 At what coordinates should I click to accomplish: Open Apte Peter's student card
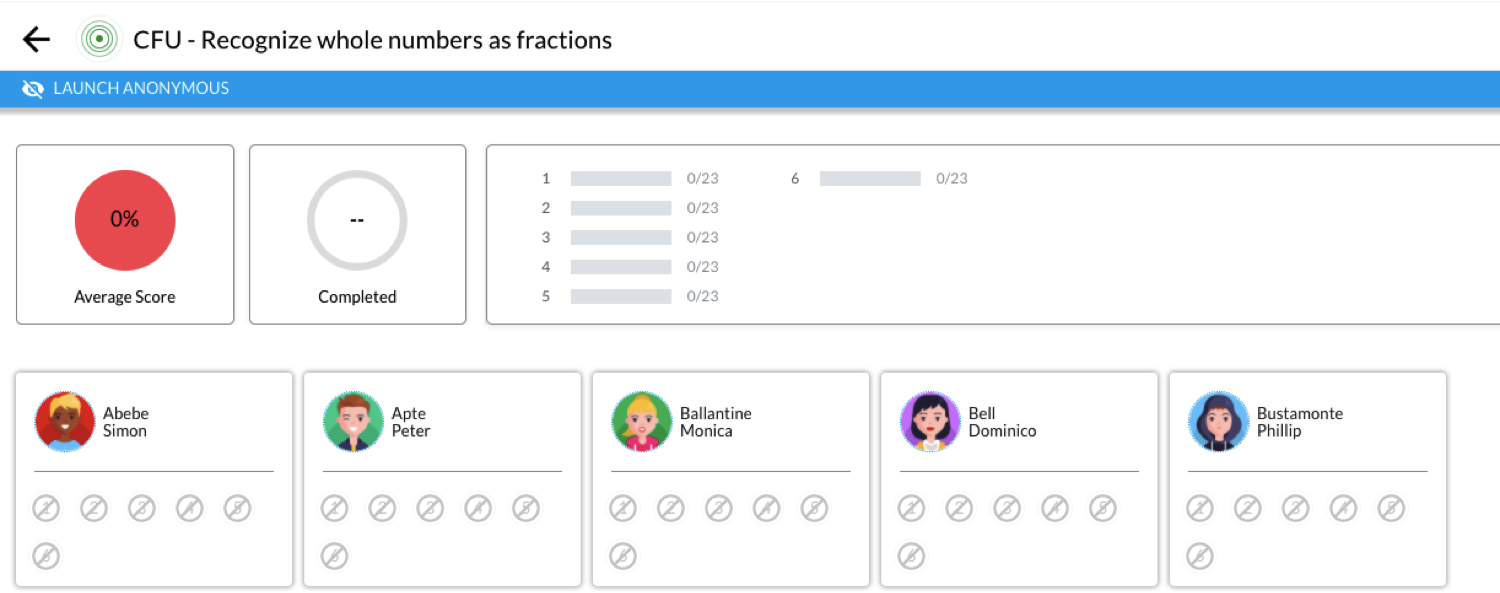[x=442, y=478]
